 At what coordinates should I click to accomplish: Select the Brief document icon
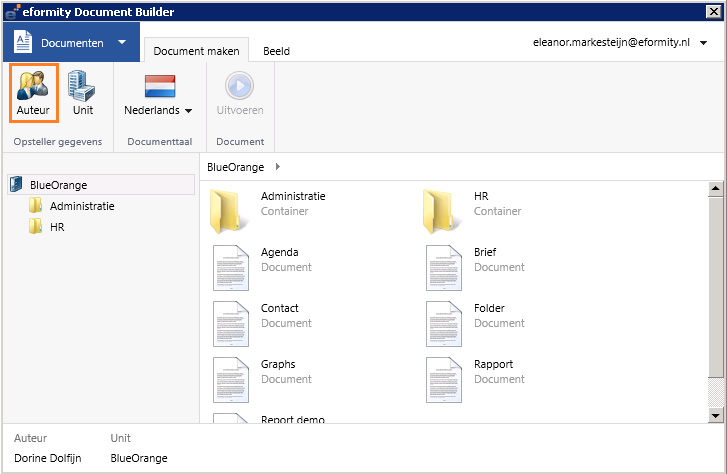point(444,268)
